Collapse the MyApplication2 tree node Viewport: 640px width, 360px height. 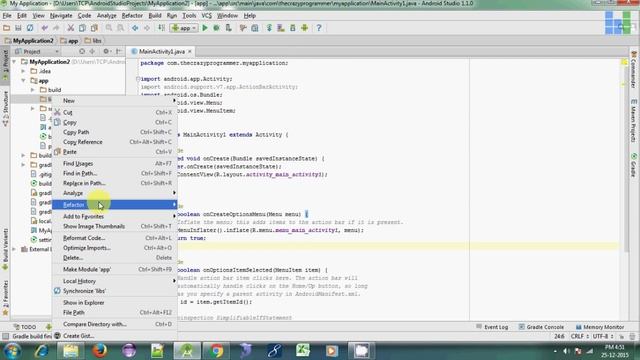15,62
